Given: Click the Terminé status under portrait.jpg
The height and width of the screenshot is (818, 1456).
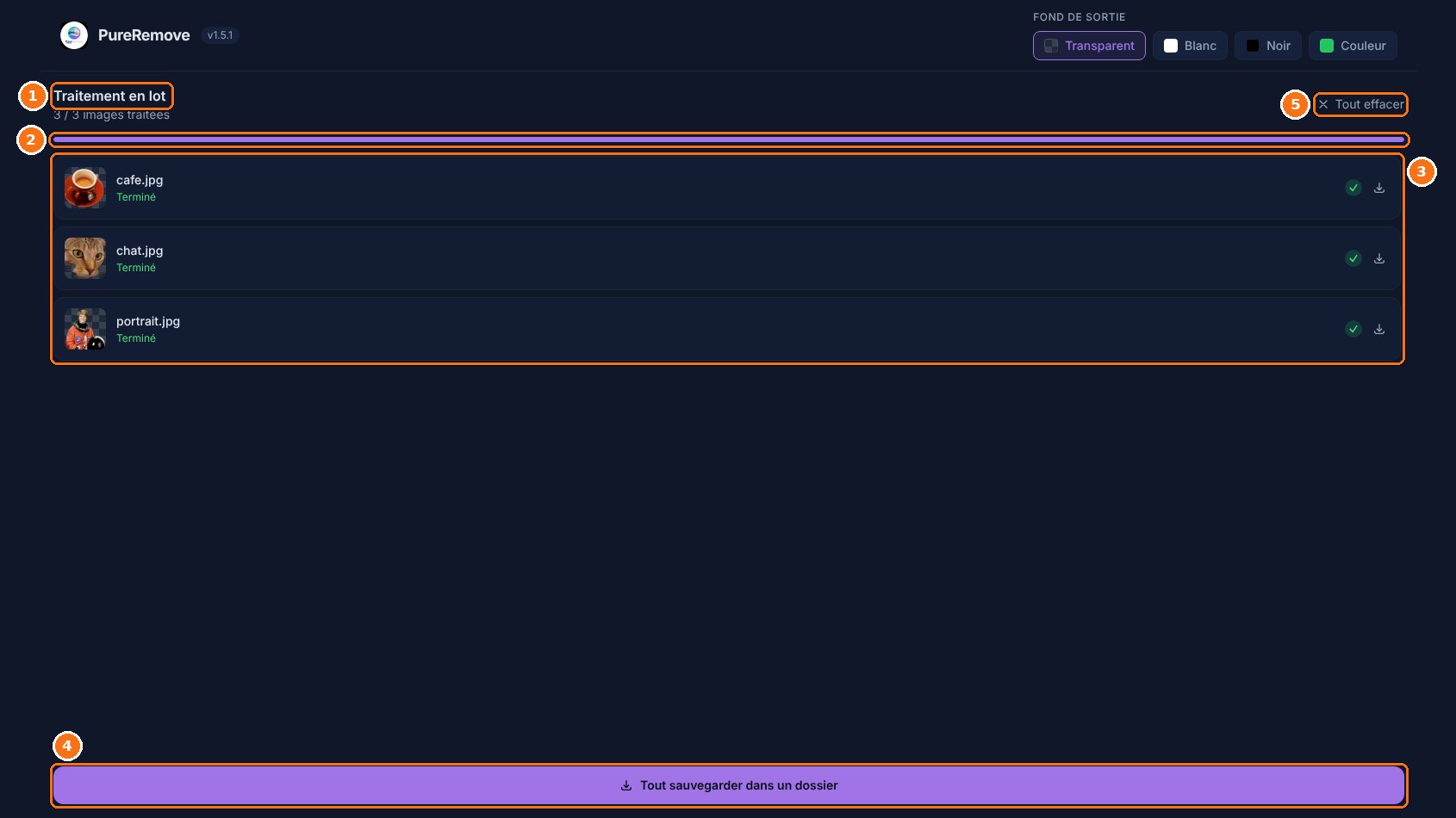Looking at the screenshot, I should (136, 338).
